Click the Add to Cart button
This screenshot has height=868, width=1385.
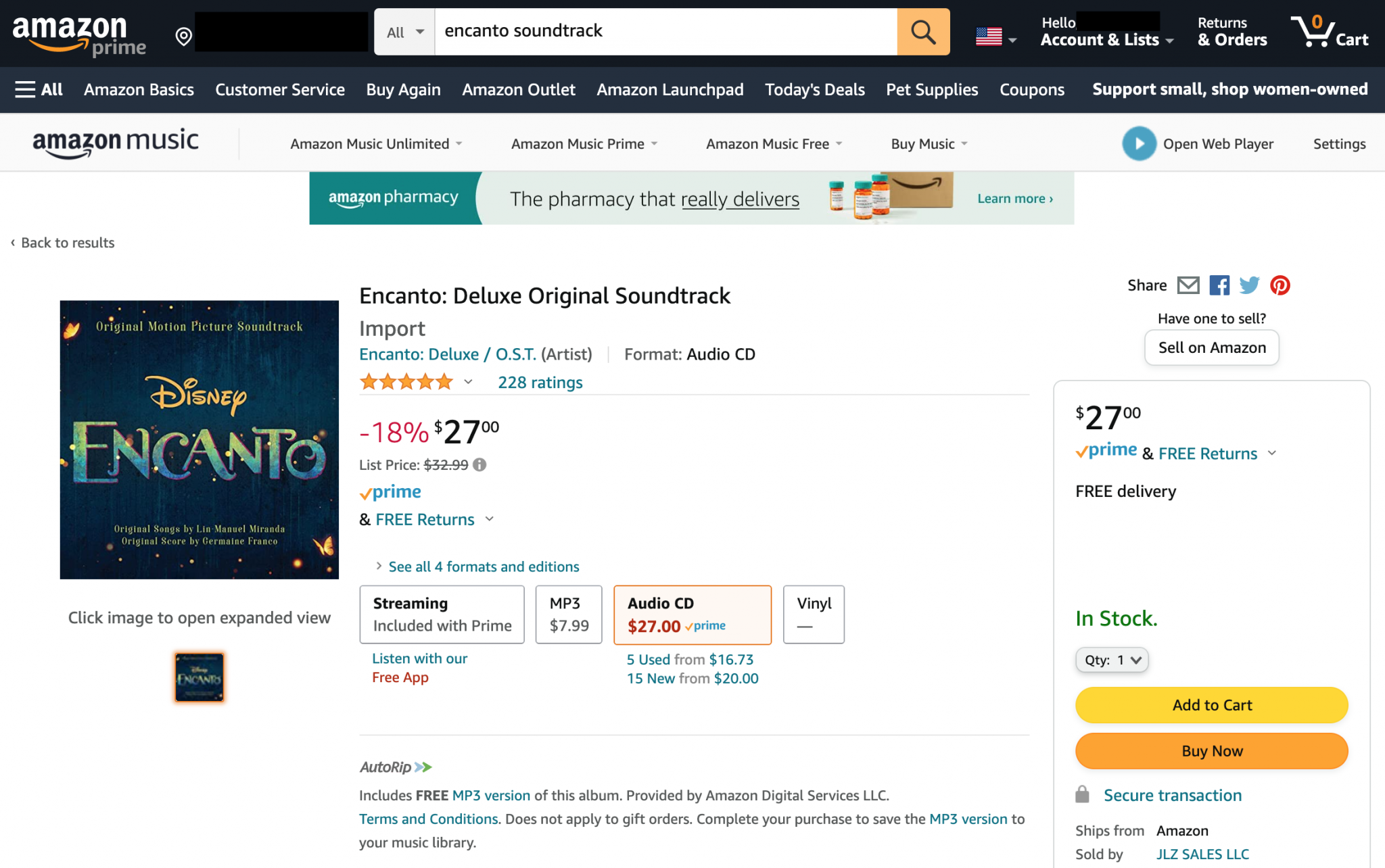point(1212,705)
